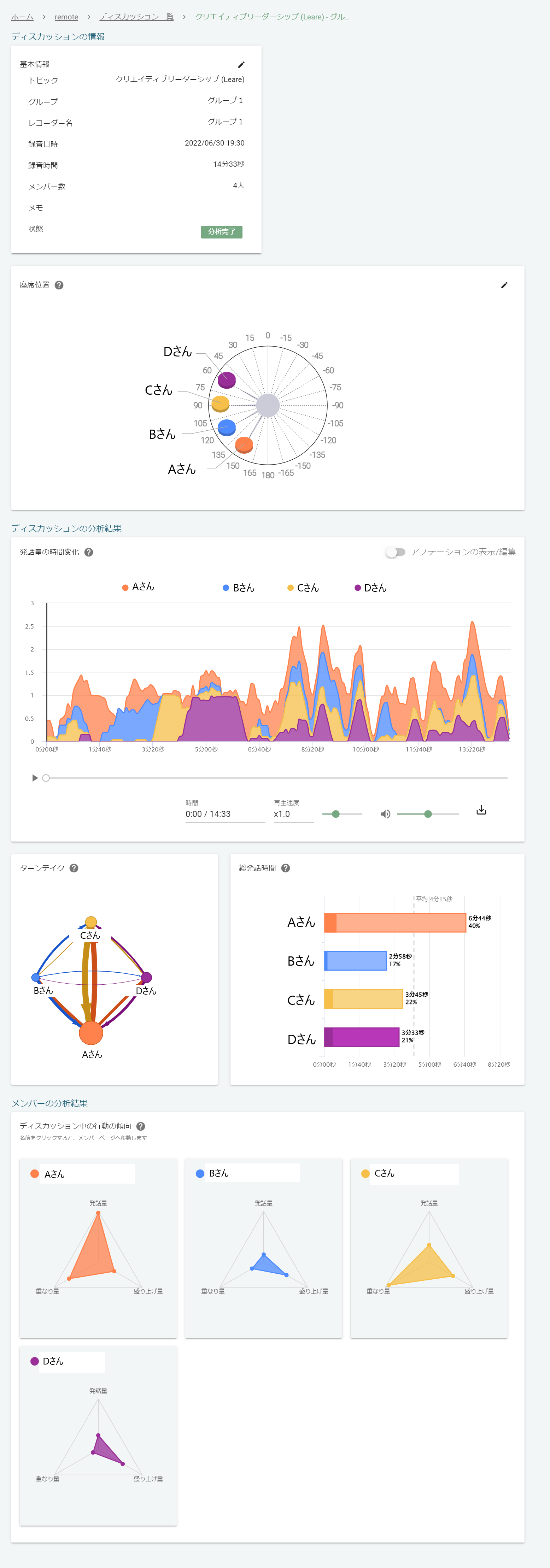Toggle Dさん series in chart legend
Image resolution: width=550 pixels, height=1568 pixels.
coord(370,588)
